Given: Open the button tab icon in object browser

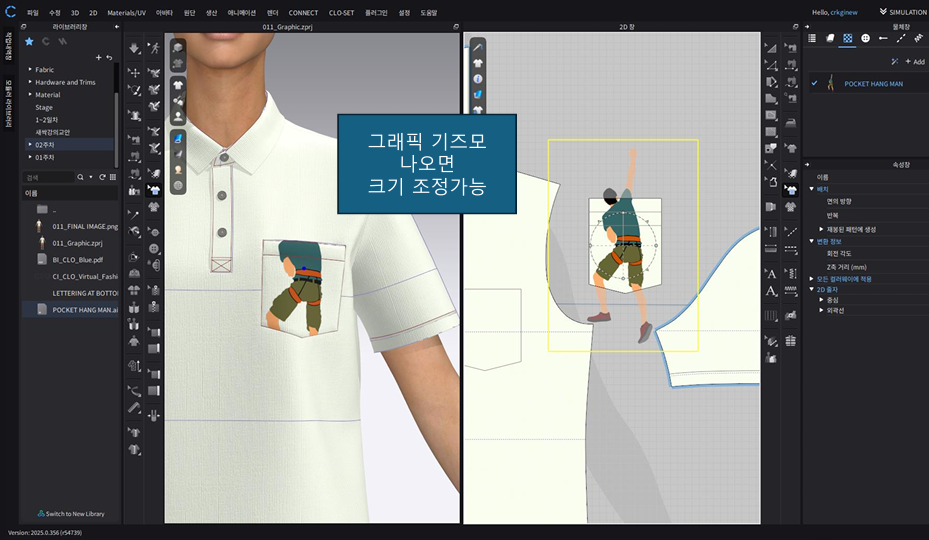Looking at the screenshot, I should coord(865,38).
